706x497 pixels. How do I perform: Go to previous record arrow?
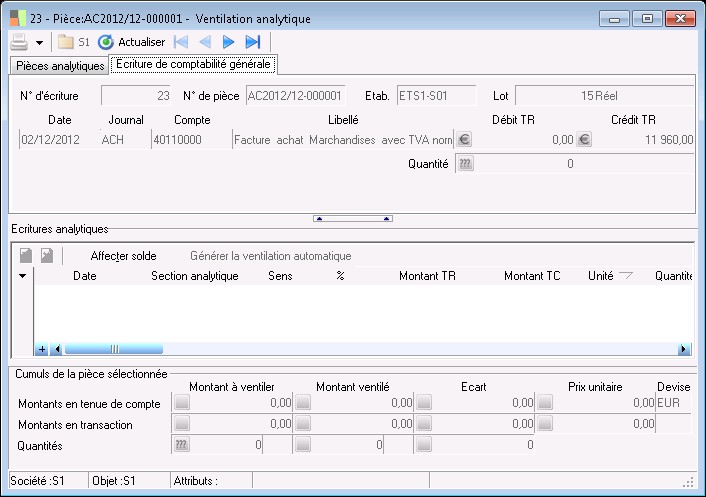tap(205, 42)
